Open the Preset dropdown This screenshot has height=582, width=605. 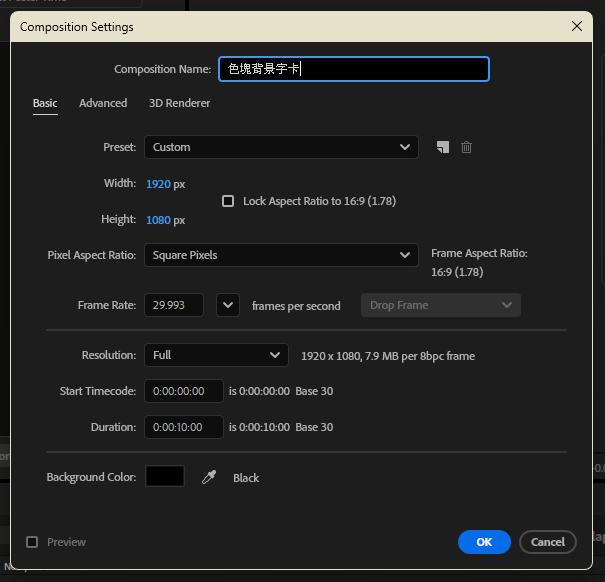[281, 147]
